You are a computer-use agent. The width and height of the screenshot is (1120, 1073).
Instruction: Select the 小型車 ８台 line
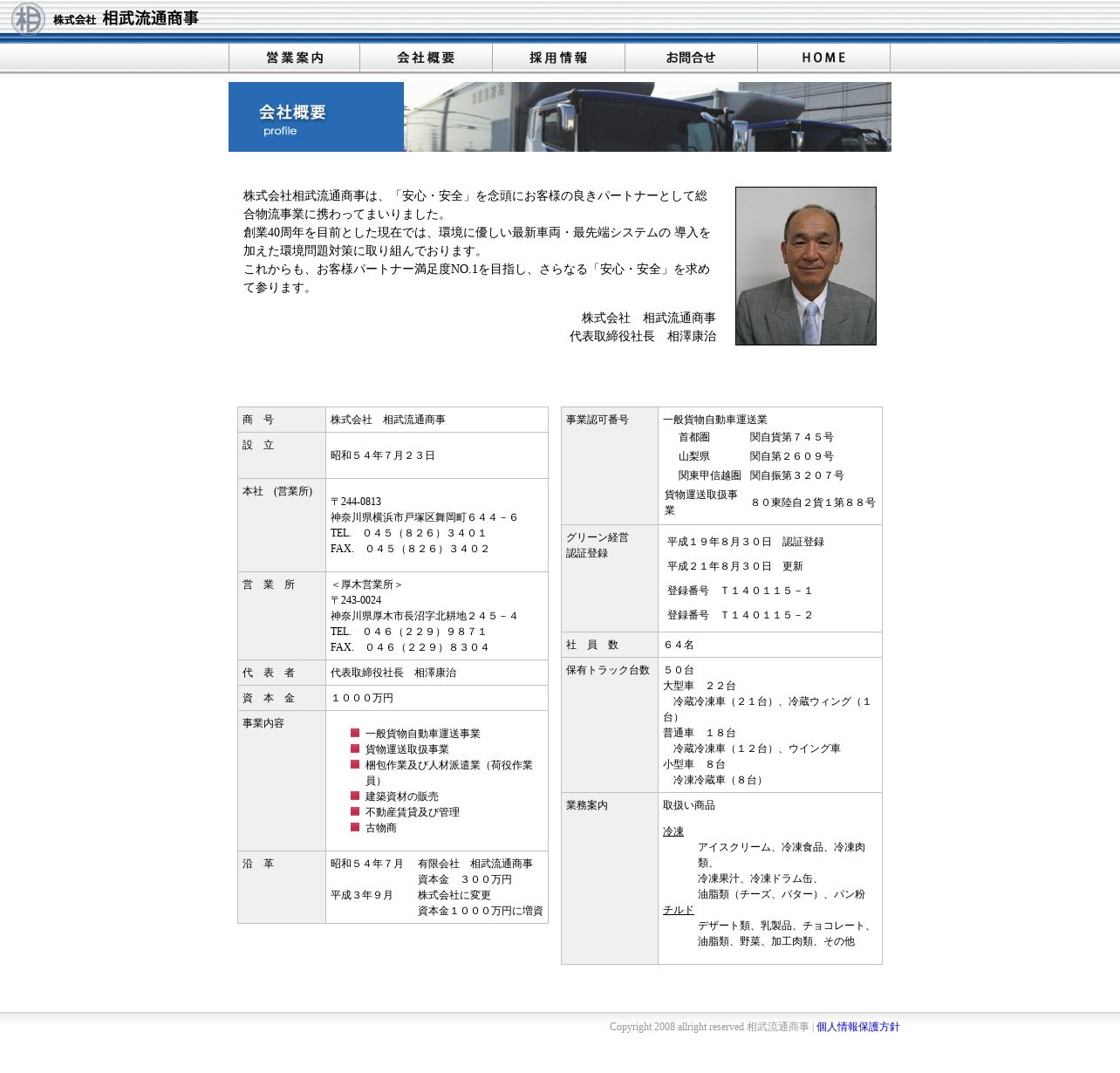[694, 764]
